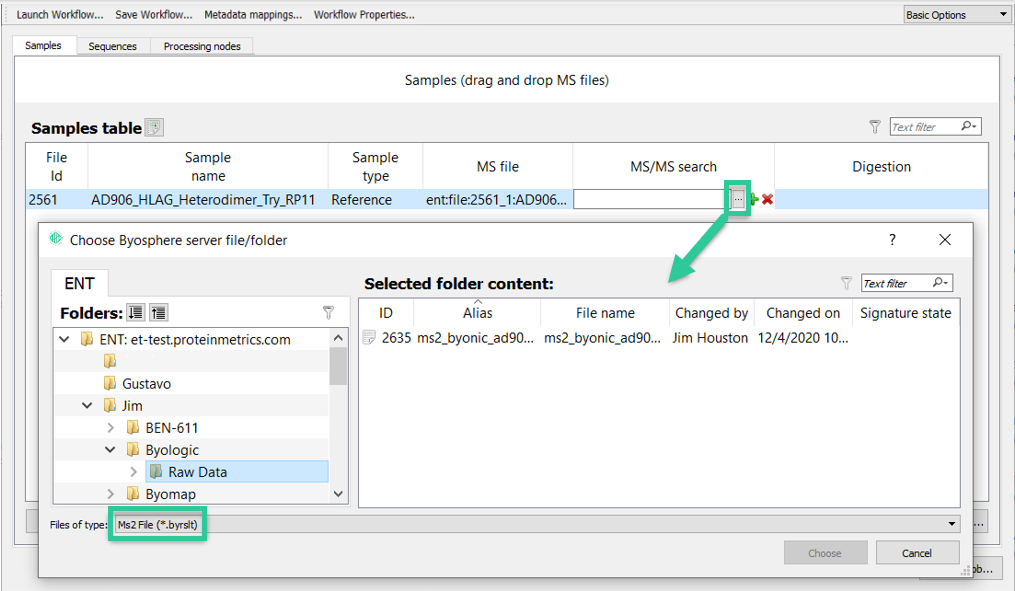Screen dimensions: 1015x591
Task: Switch to the Processing nodes tab
Action: [202, 46]
